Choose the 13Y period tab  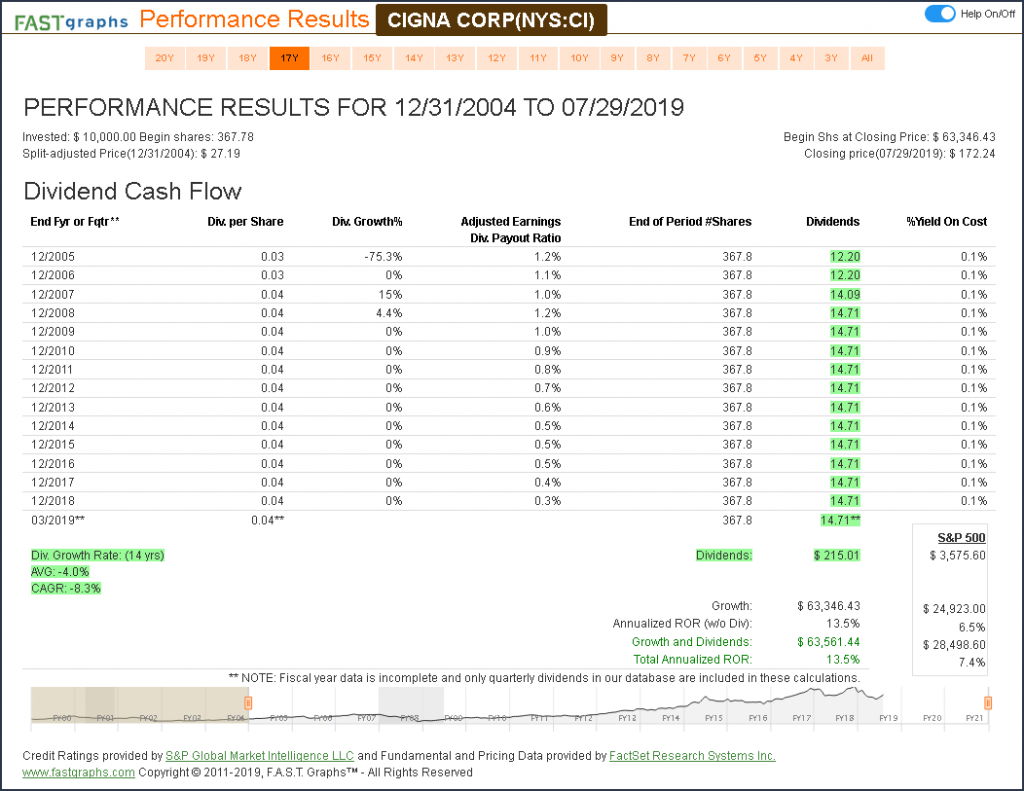pyautogui.click(x=455, y=58)
